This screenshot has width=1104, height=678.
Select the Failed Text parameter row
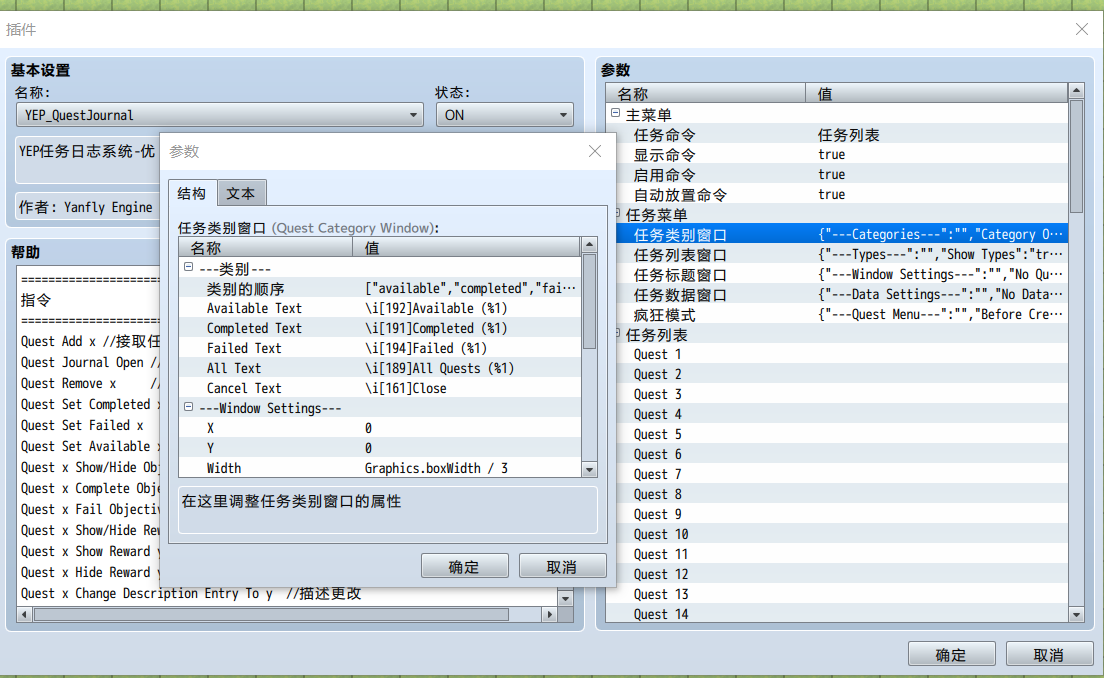click(380, 348)
